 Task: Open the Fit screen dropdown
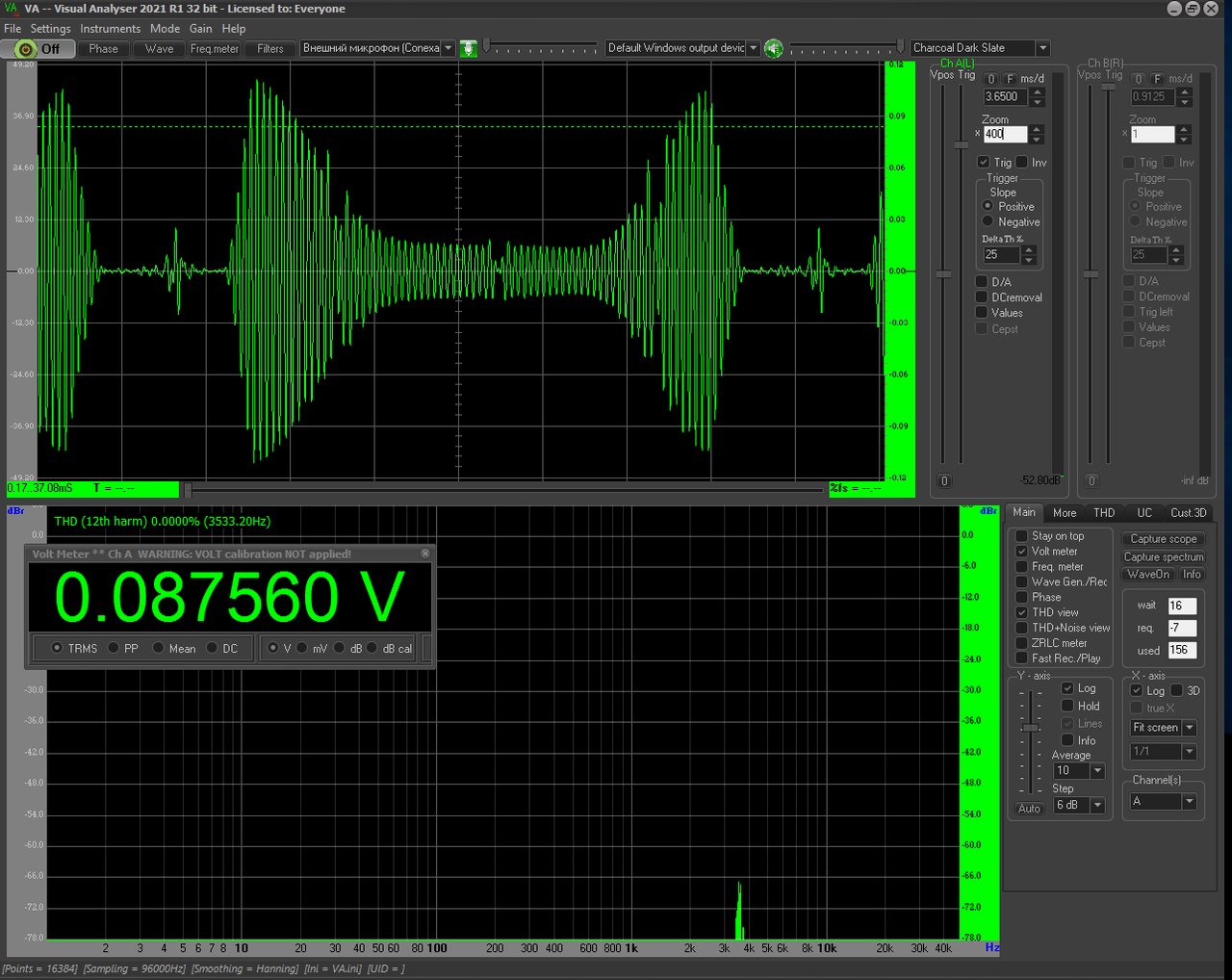[x=1190, y=728]
